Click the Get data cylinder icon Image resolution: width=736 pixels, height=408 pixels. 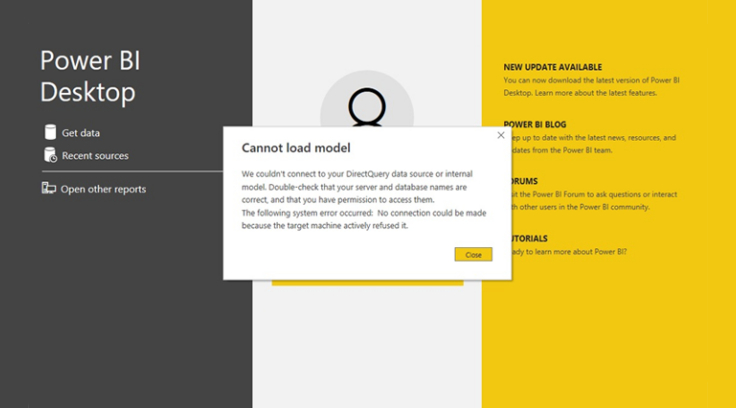coord(50,132)
